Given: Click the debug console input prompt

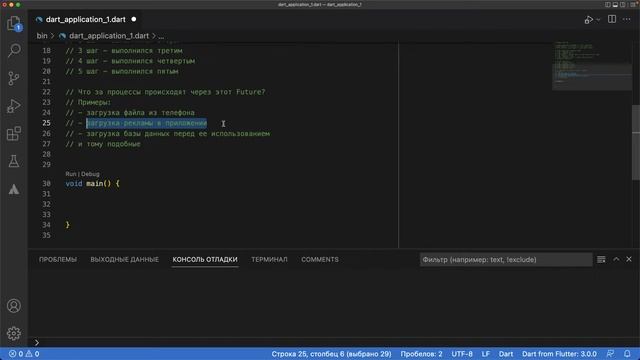Looking at the screenshot, I should (x=334, y=342).
